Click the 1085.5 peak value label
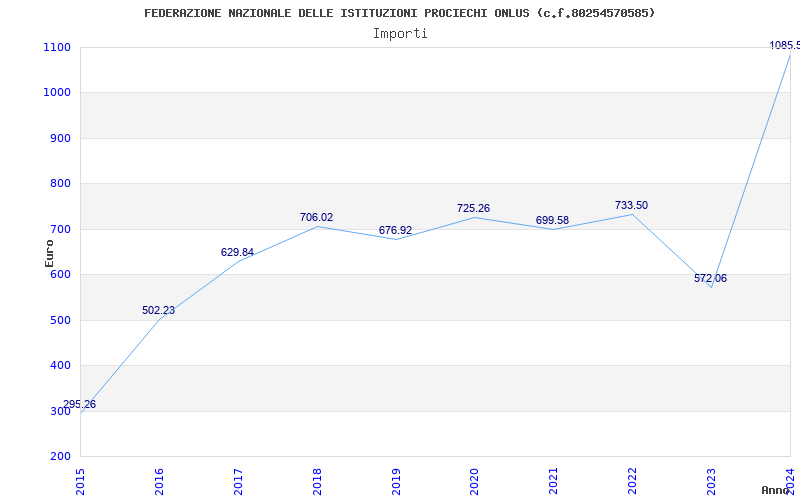Screen dimensions: 800x500 point(784,45)
